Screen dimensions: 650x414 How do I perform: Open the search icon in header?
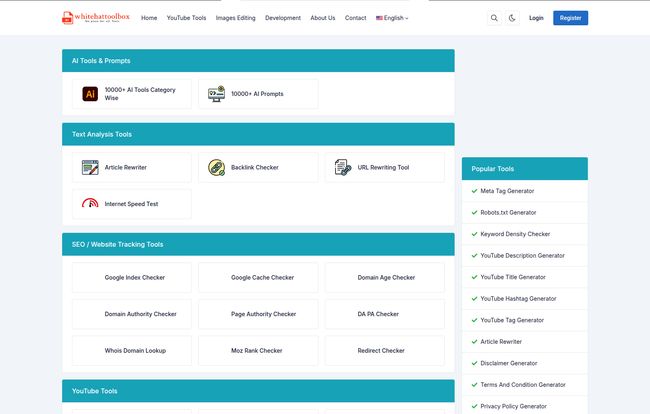point(494,18)
